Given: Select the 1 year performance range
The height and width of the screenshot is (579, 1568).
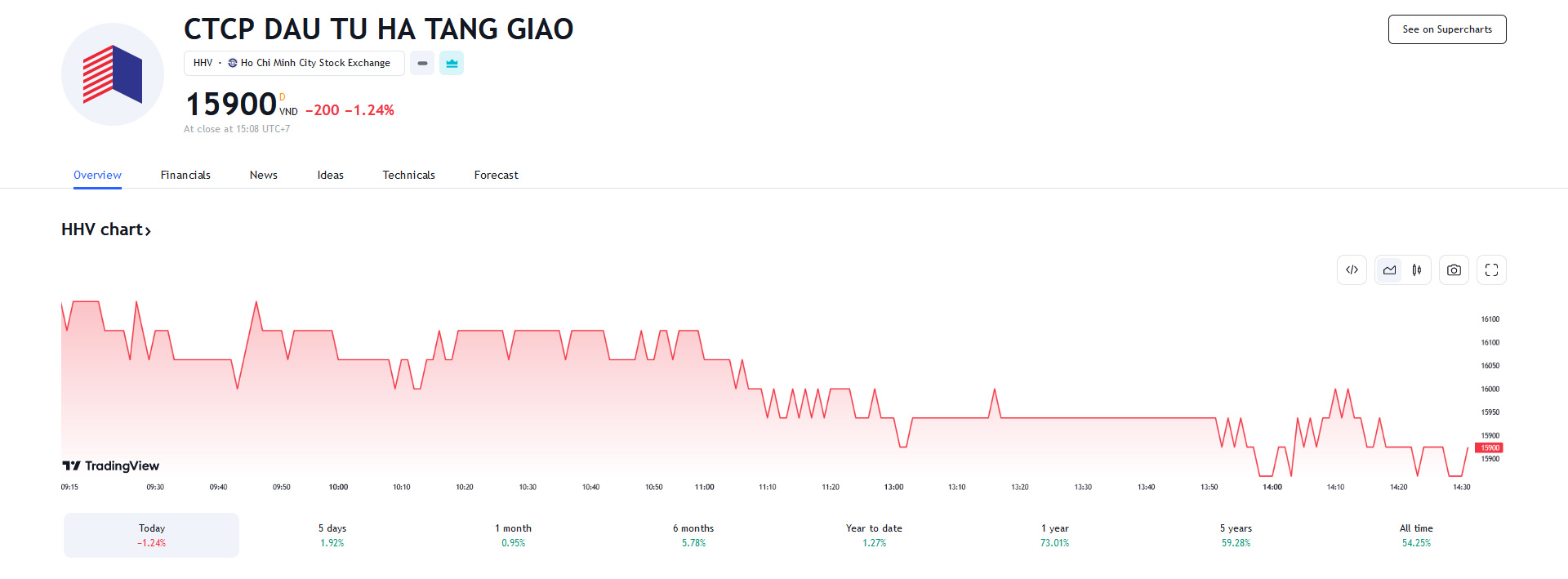Looking at the screenshot, I should [x=1053, y=535].
